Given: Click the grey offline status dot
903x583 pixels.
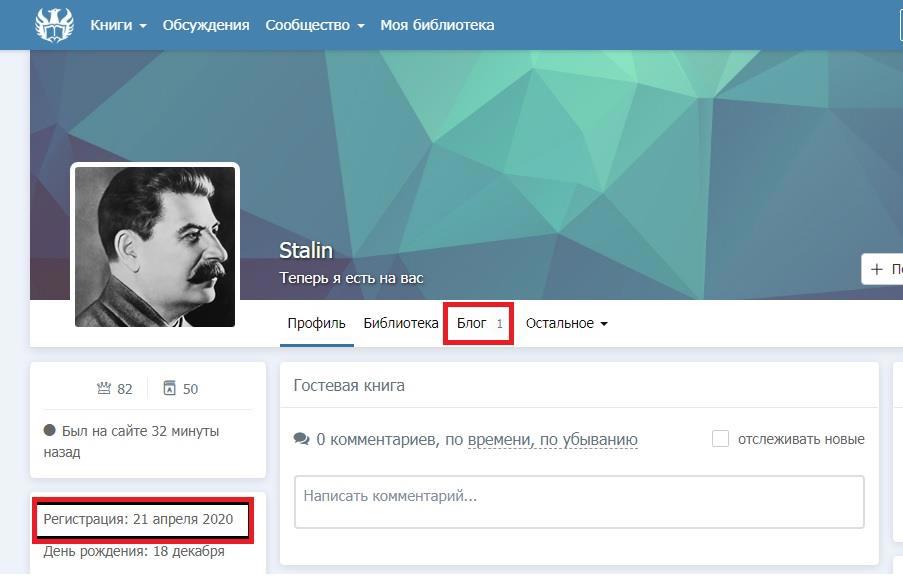Looking at the screenshot, I should click(50, 431).
